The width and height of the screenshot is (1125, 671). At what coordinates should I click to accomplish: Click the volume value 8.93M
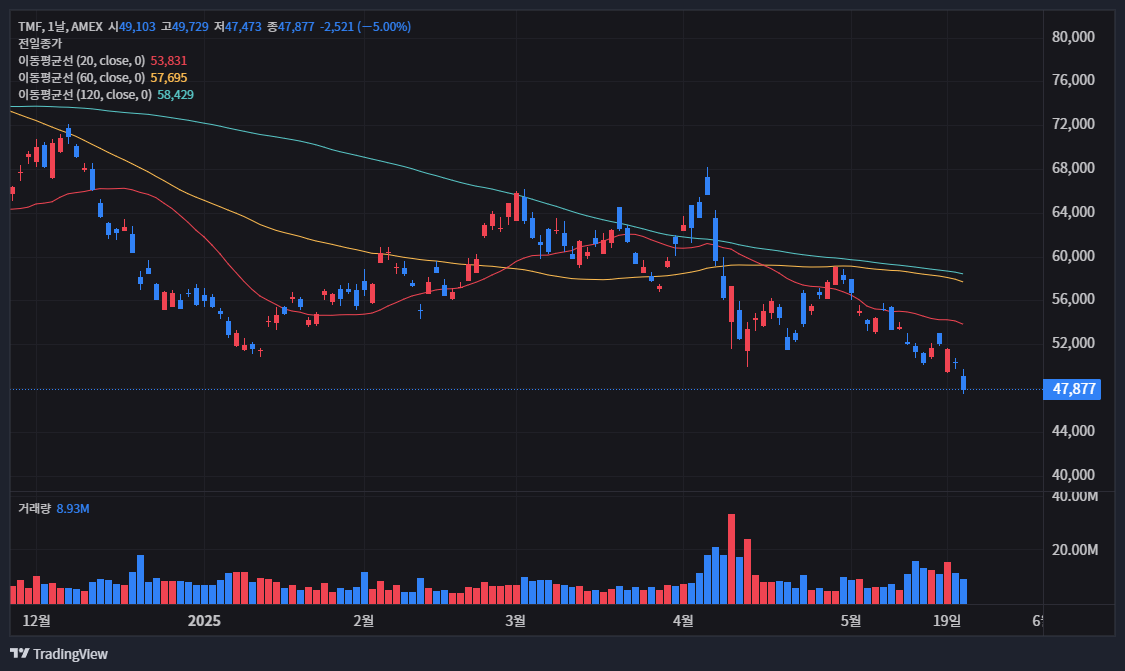(x=73, y=508)
